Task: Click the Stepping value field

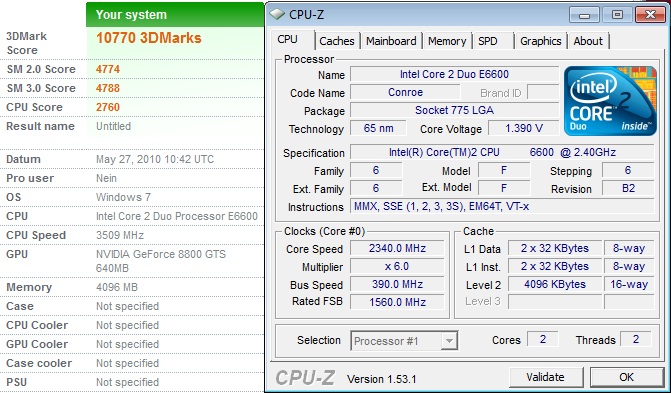Action: (628, 170)
